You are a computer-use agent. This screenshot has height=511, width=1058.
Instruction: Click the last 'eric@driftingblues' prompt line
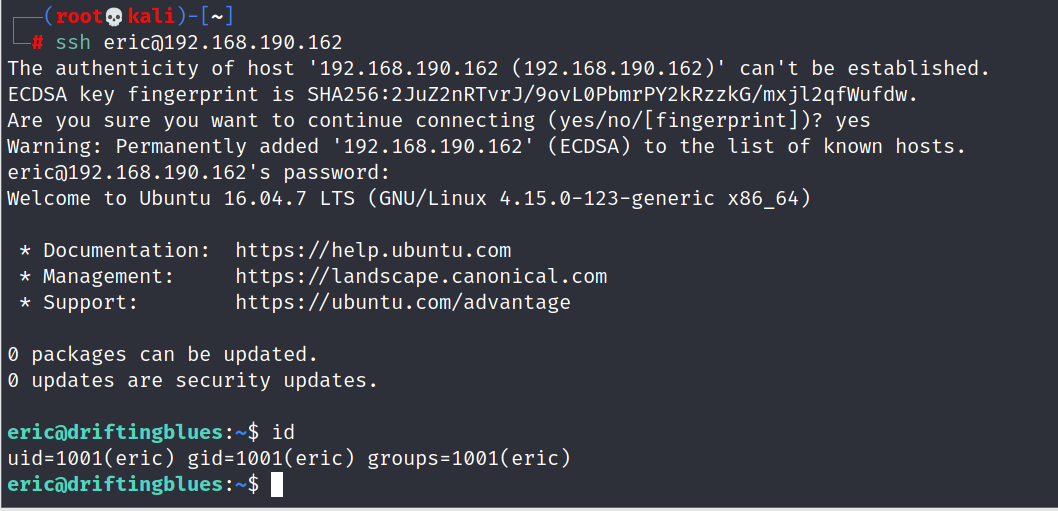click(114, 484)
